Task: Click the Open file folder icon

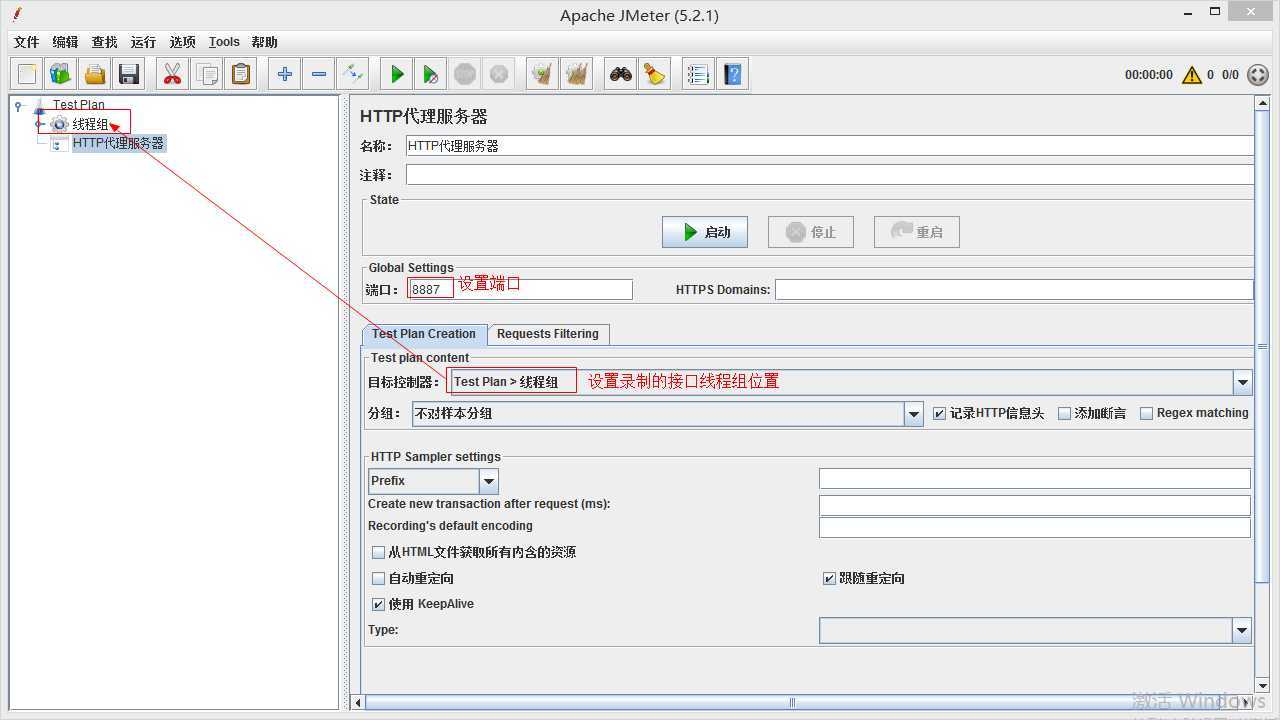Action: click(95, 74)
